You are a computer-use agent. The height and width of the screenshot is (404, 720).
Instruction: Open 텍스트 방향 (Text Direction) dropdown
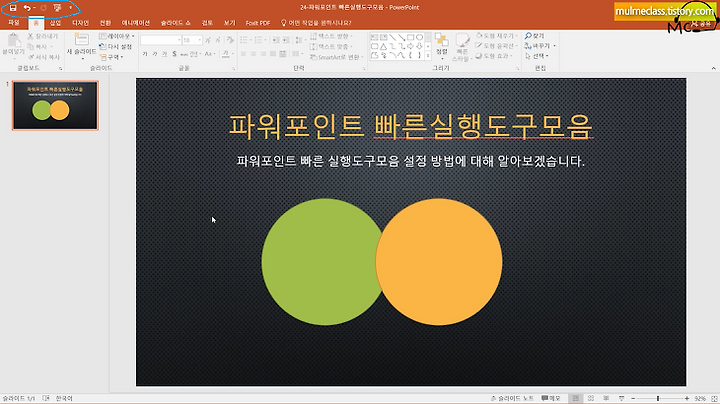click(x=332, y=36)
